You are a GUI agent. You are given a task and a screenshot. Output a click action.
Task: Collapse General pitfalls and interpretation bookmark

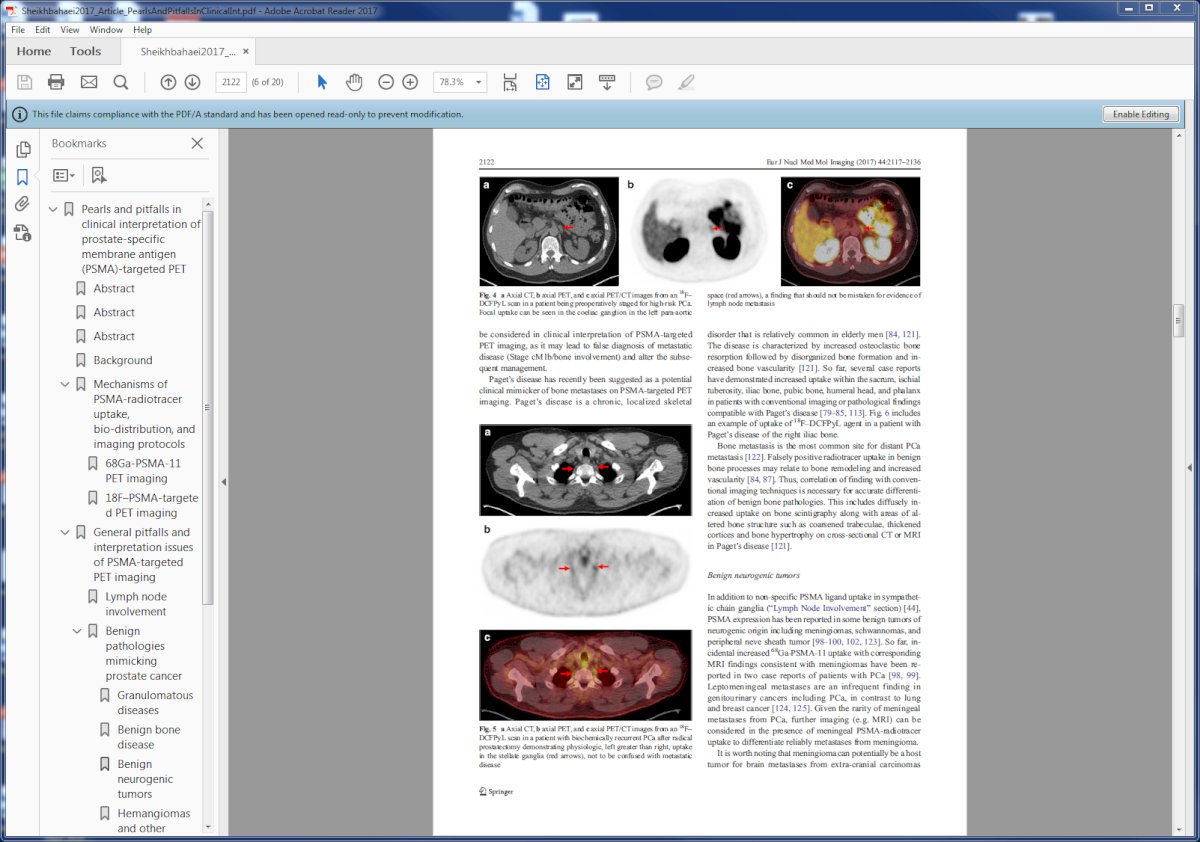pyautogui.click(x=65, y=533)
